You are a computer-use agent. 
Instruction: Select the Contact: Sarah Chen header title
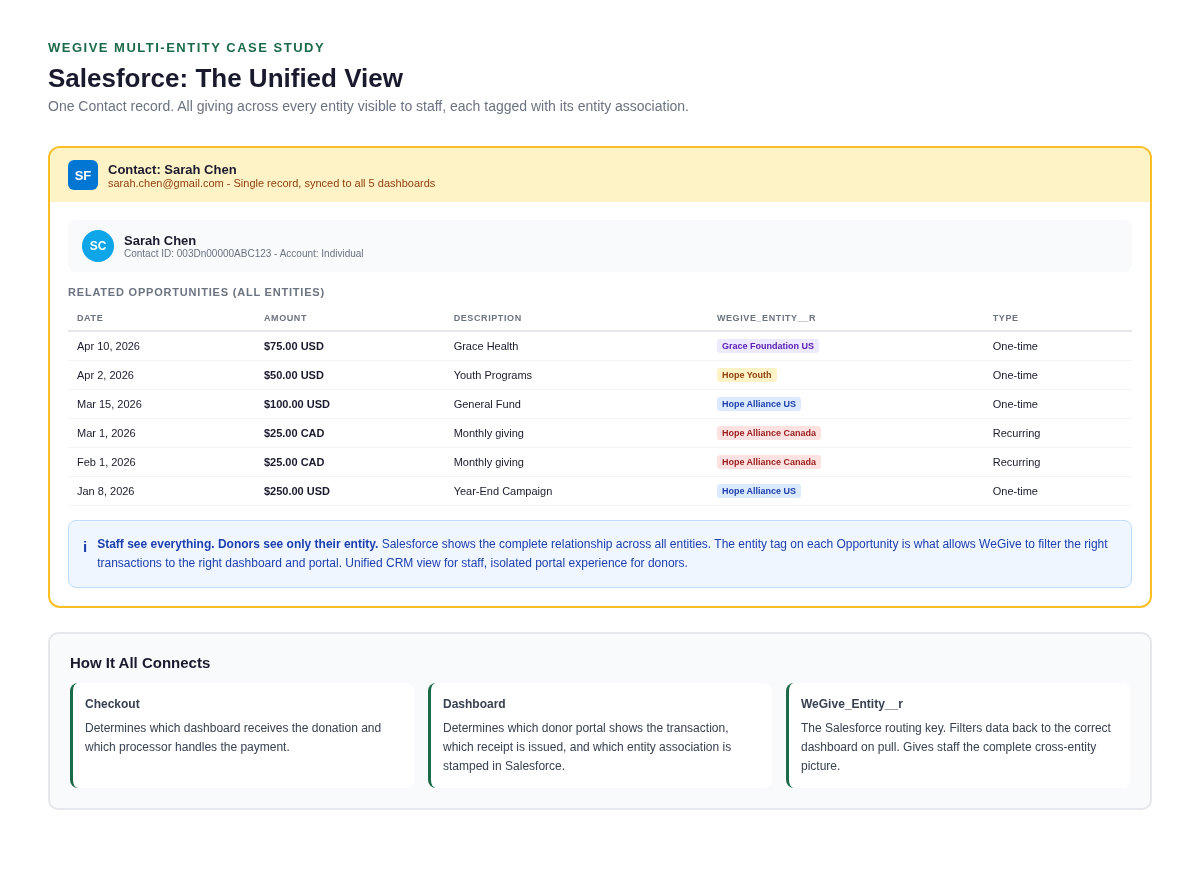coord(172,169)
